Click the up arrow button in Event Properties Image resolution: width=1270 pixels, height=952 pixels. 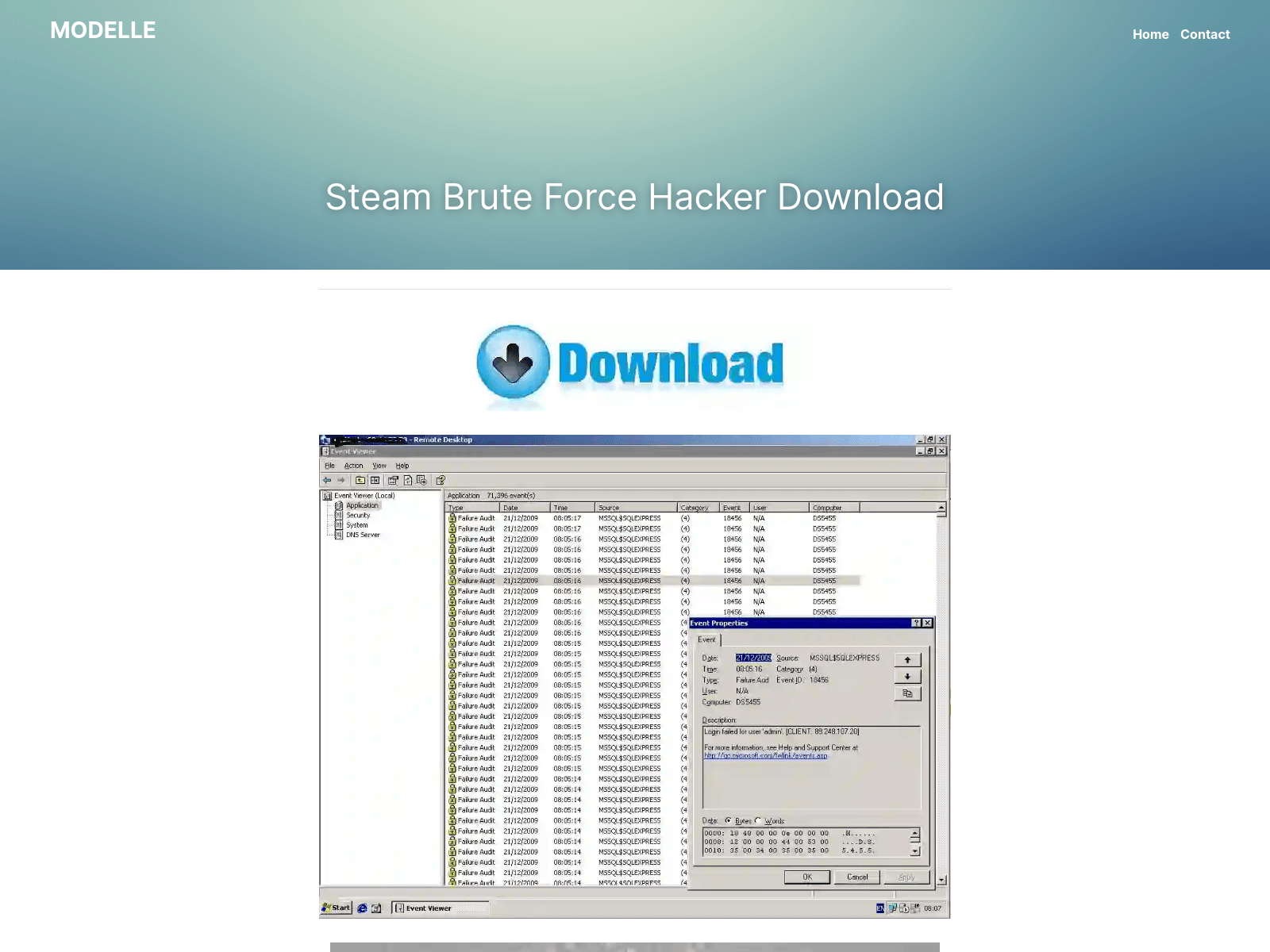coord(907,660)
